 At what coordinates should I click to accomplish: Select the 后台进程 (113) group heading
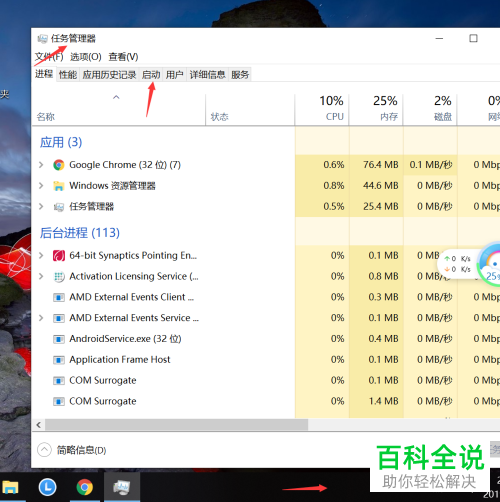point(80,233)
